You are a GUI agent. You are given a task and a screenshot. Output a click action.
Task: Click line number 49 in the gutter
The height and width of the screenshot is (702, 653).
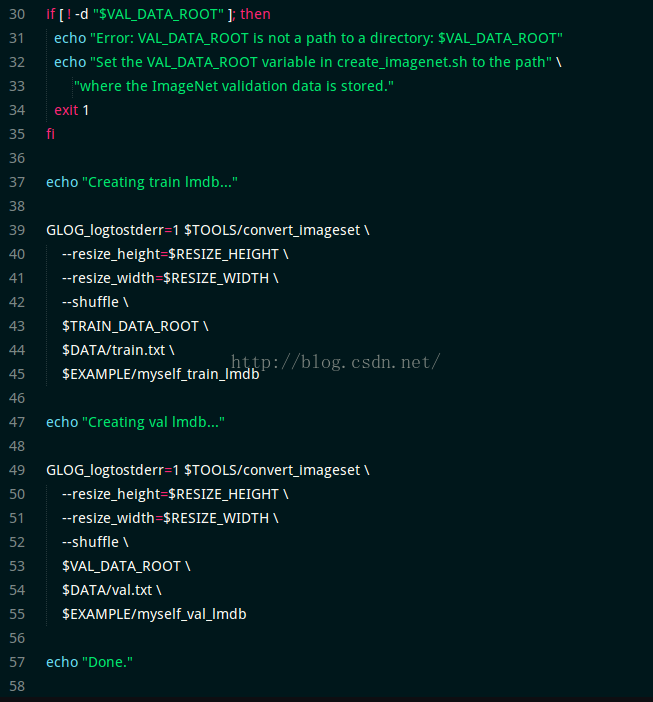pos(17,470)
